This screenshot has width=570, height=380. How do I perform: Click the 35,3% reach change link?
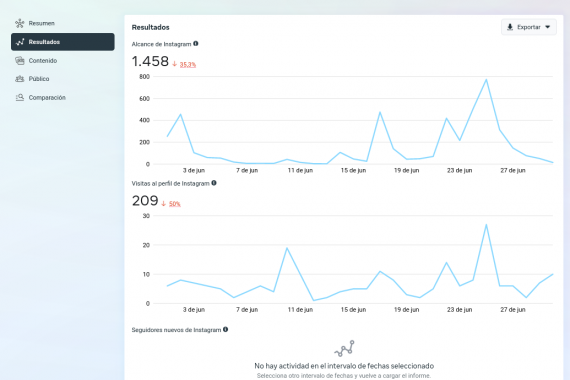point(188,64)
